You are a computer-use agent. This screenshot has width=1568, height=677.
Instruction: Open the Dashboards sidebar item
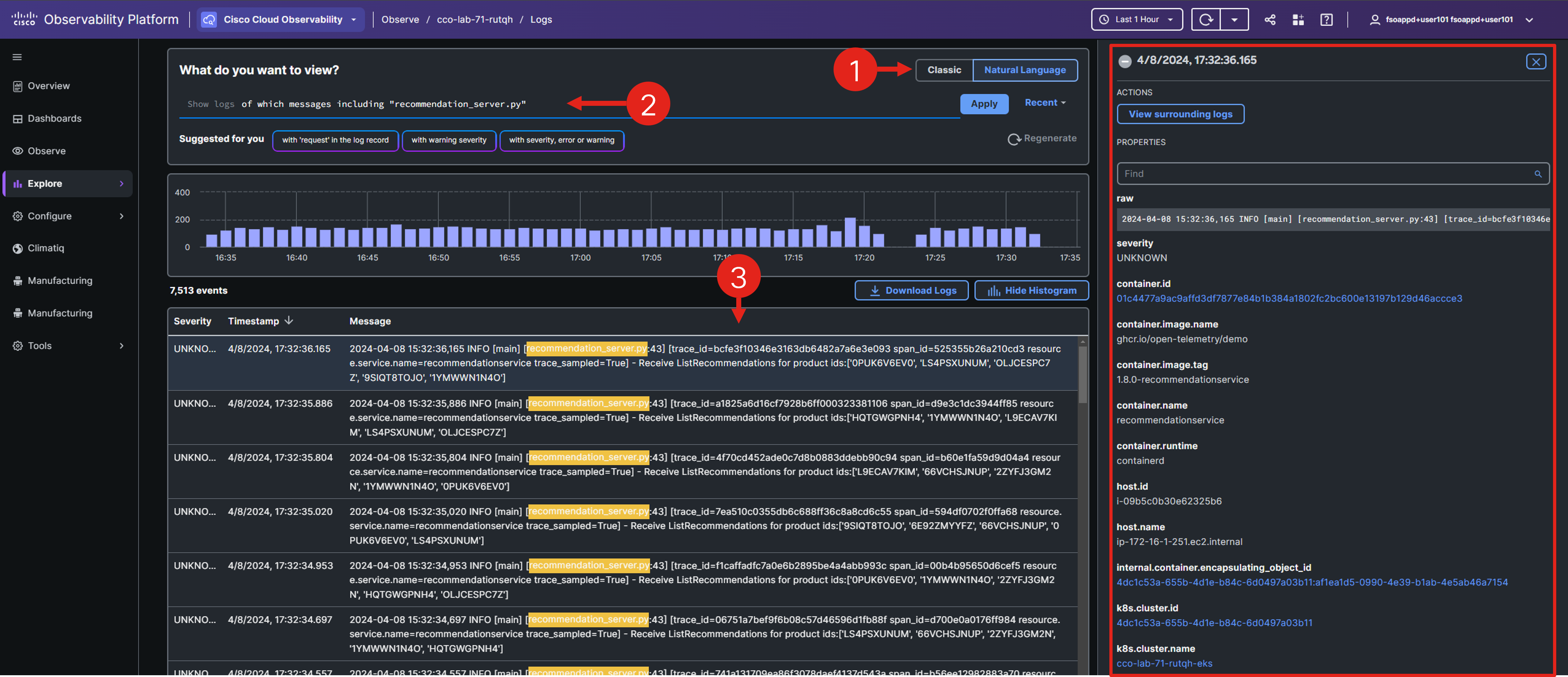(54, 118)
